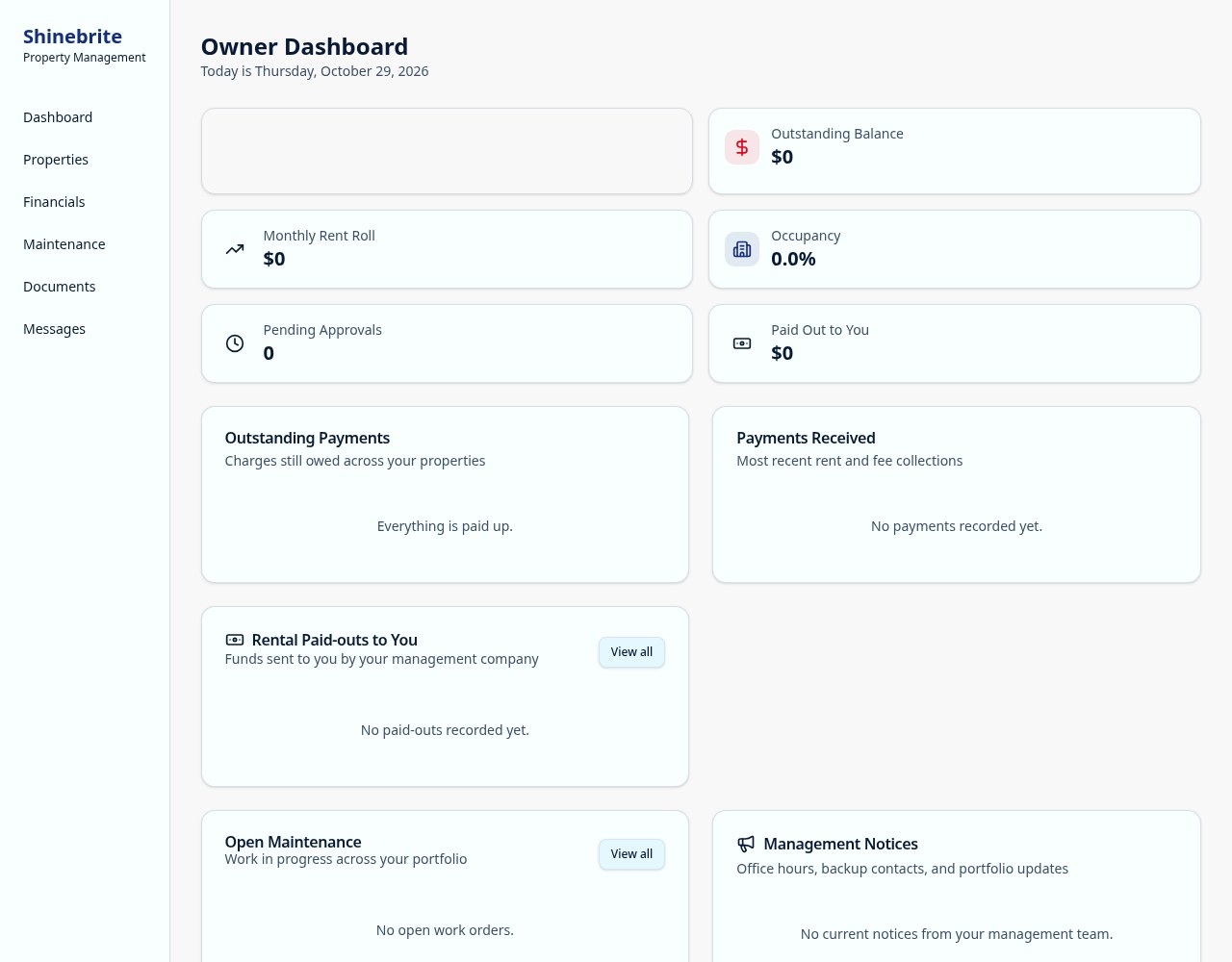Click 'Most recent rent and fee collections'
Screen dimensions: 1232x962
849,461
